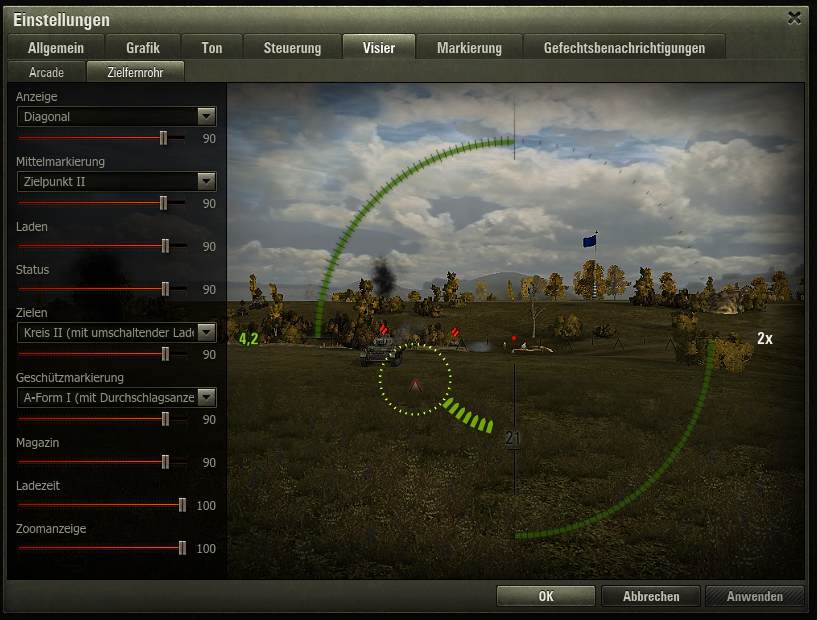Click the Laden value 90
The height and width of the screenshot is (620, 817).
[209, 246]
